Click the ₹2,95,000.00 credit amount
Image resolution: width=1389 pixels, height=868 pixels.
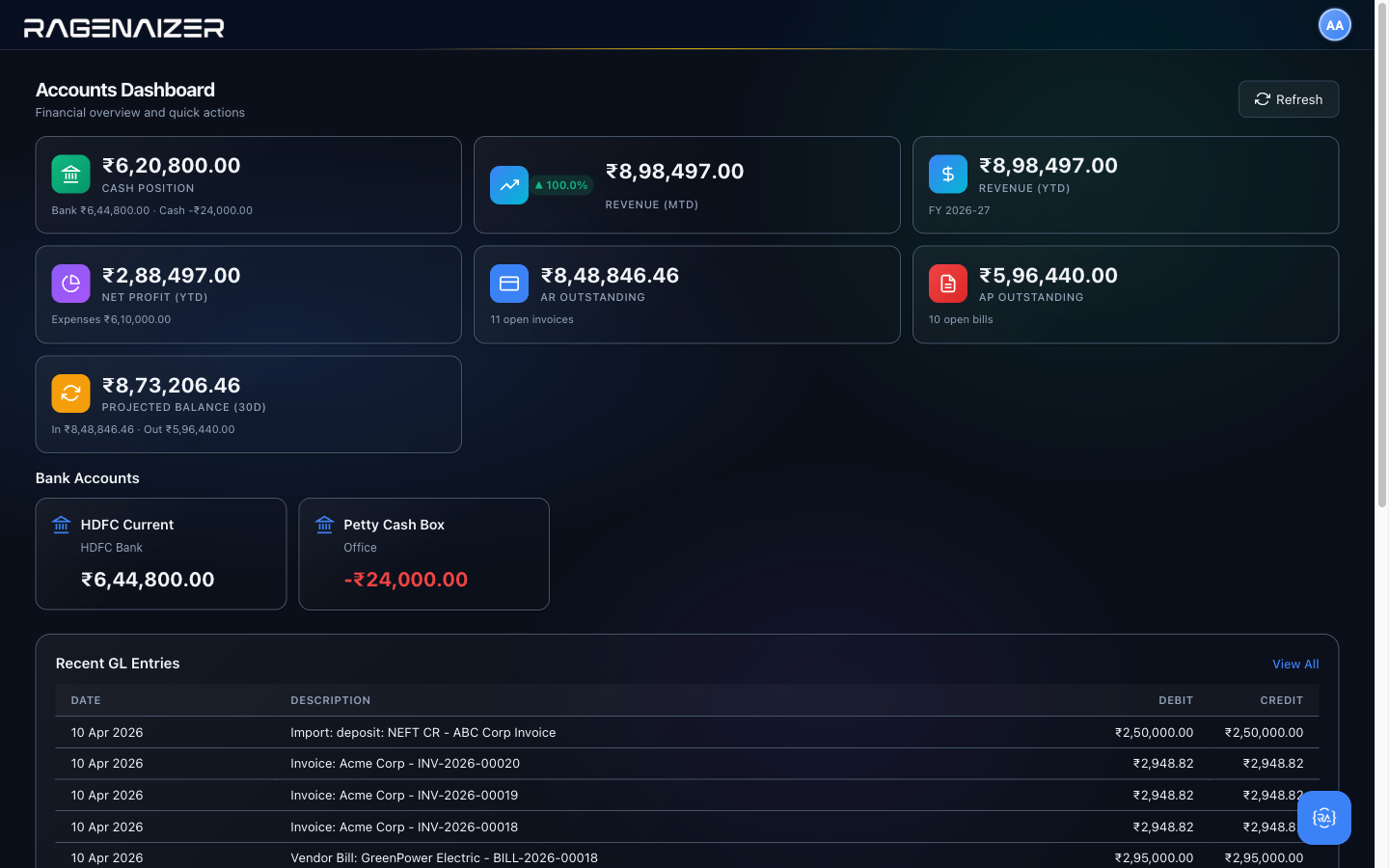pyautogui.click(x=1264, y=857)
